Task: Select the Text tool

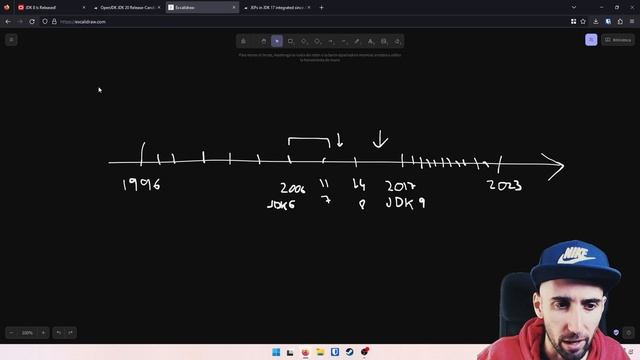Action: pos(371,41)
